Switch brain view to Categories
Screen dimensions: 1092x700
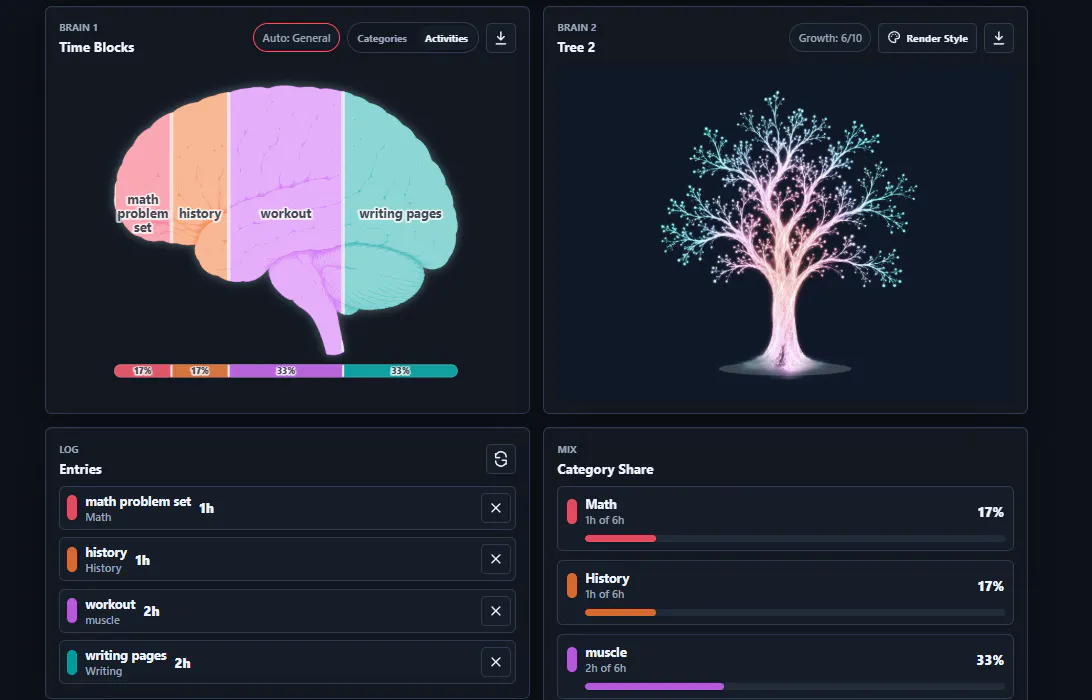(382, 39)
